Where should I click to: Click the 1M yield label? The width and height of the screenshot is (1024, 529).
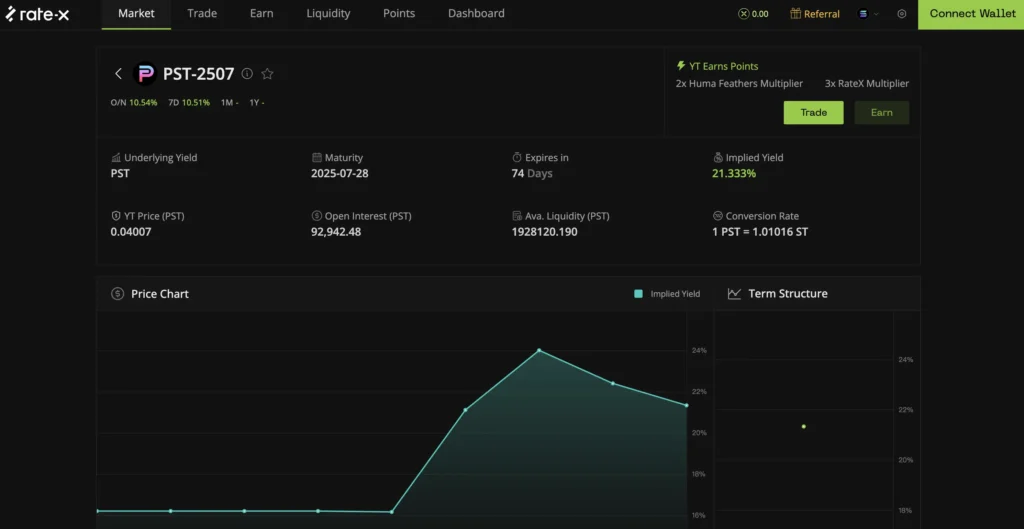click(229, 103)
